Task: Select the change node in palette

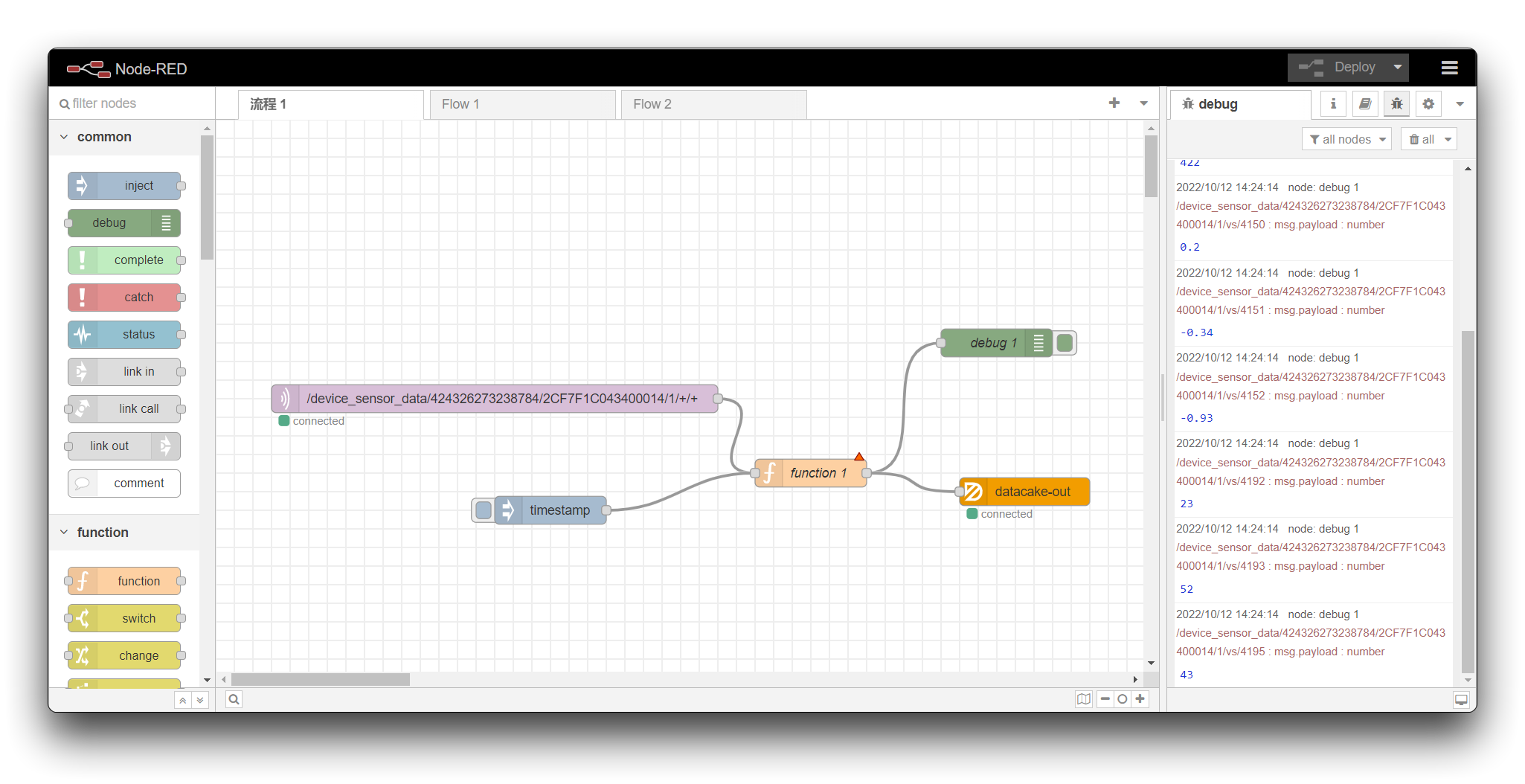Action: pyautogui.click(x=124, y=656)
